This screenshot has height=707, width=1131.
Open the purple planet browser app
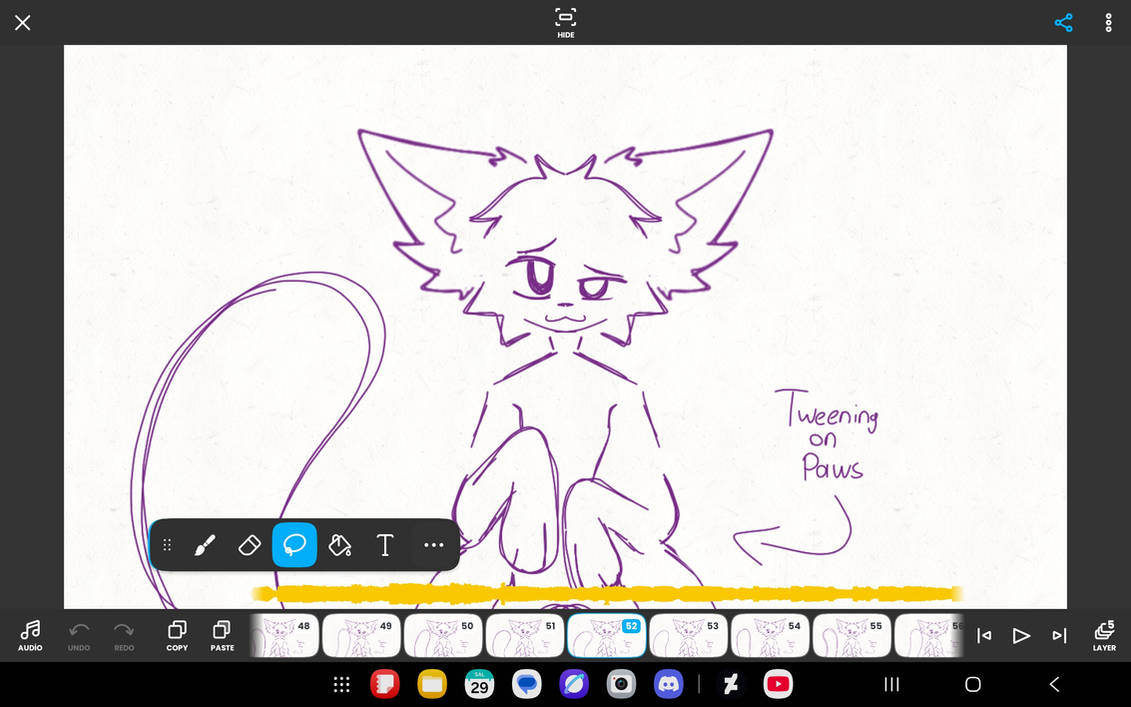[x=574, y=684]
